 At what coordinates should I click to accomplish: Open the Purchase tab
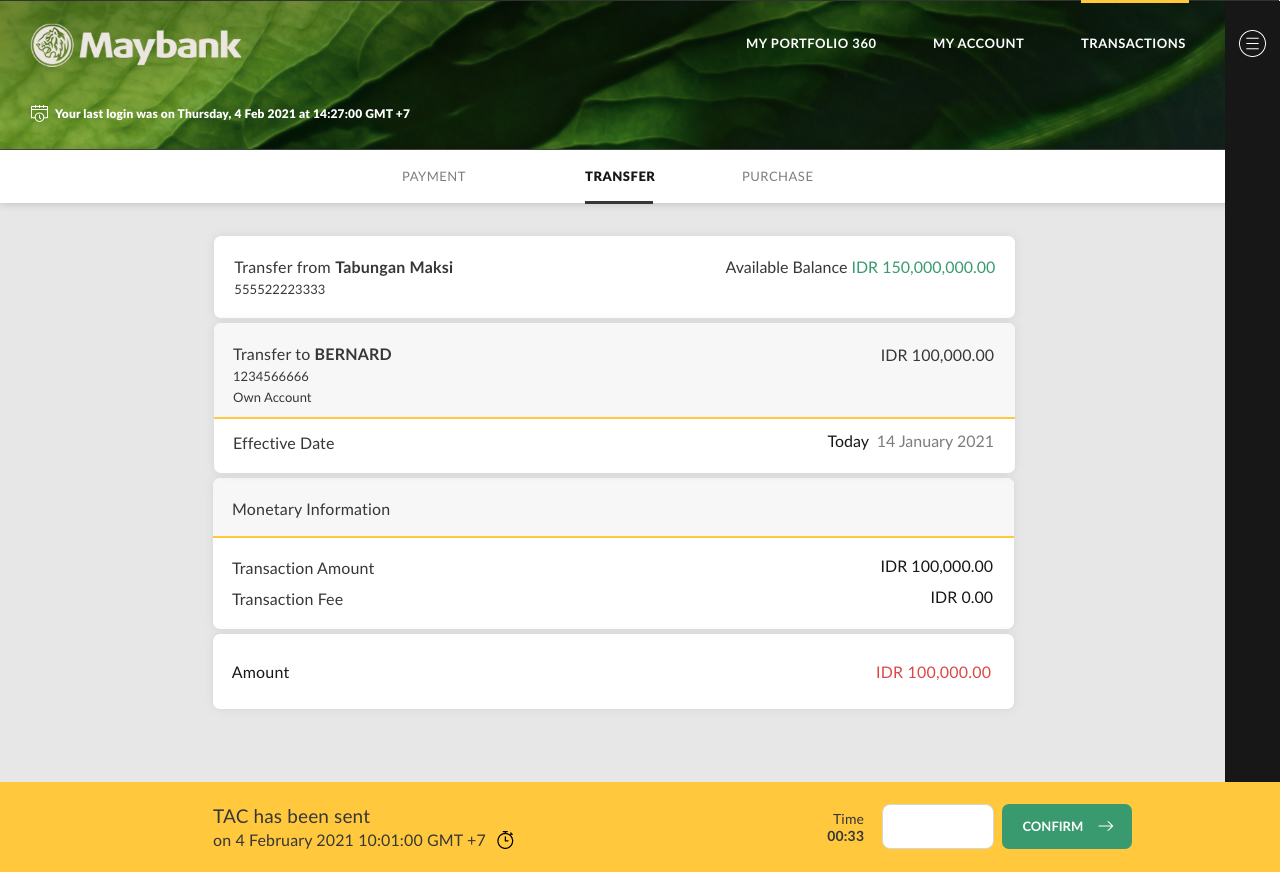point(777,176)
